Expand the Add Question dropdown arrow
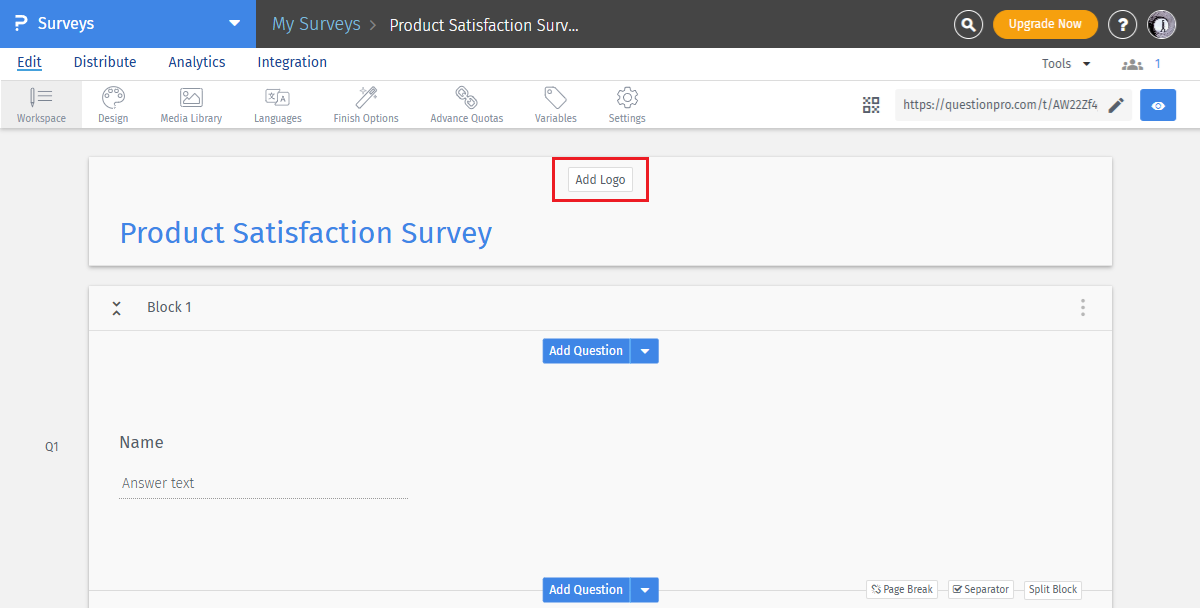The image size is (1200, 608). click(x=645, y=350)
